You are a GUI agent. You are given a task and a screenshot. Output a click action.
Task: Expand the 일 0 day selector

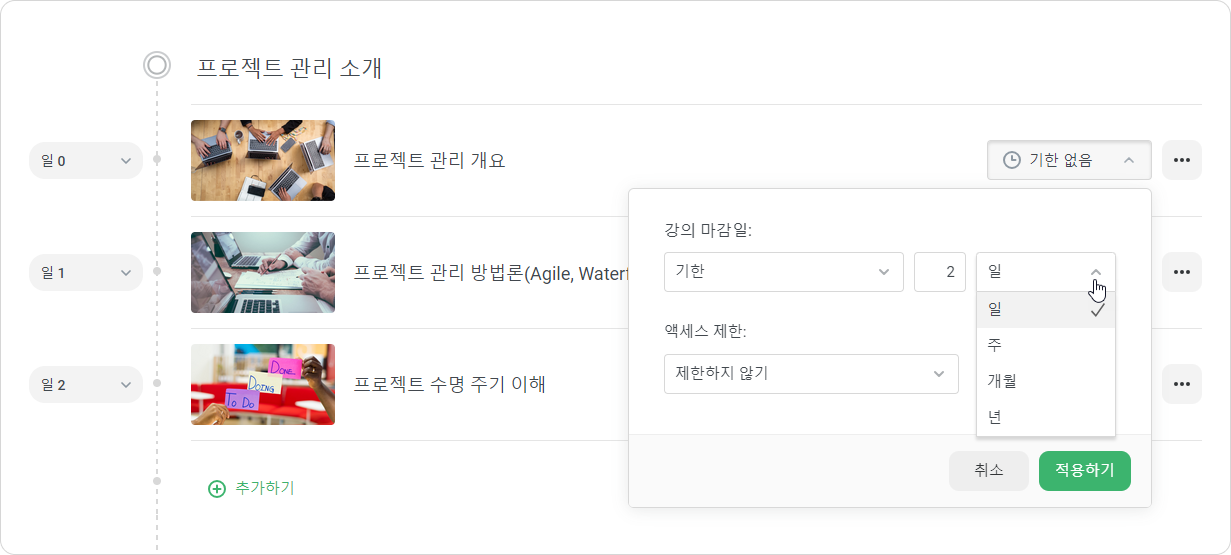click(86, 160)
